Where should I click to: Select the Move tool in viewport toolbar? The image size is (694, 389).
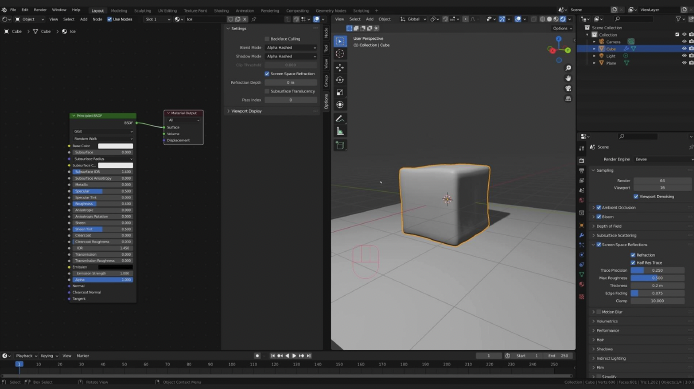pyautogui.click(x=340, y=68)
